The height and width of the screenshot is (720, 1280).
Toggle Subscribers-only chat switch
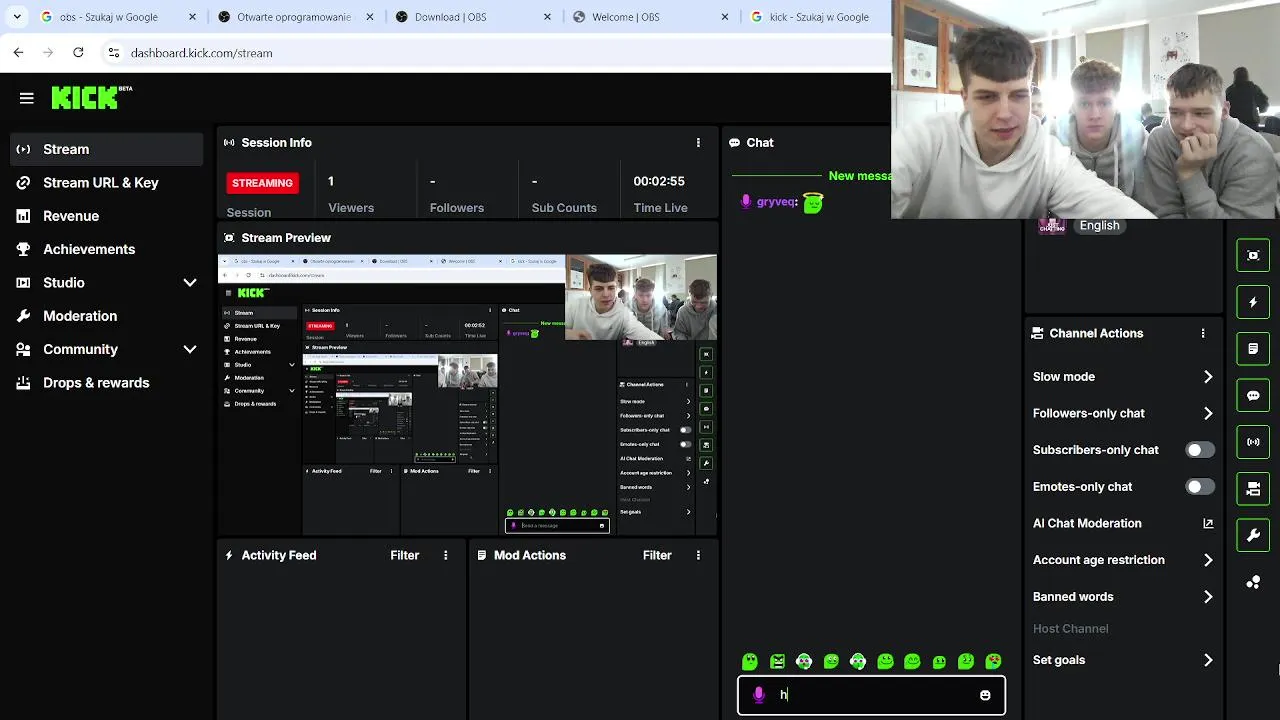click(1200, 450)
